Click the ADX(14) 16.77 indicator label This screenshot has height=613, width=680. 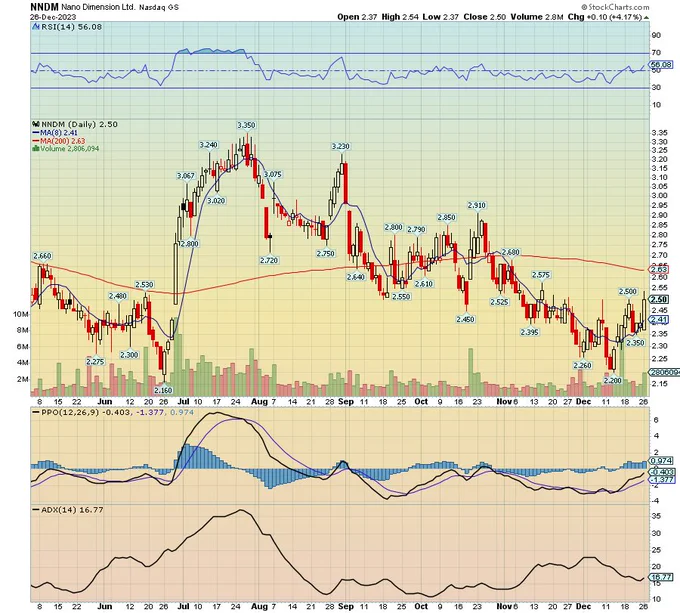[x=68, y=510]
